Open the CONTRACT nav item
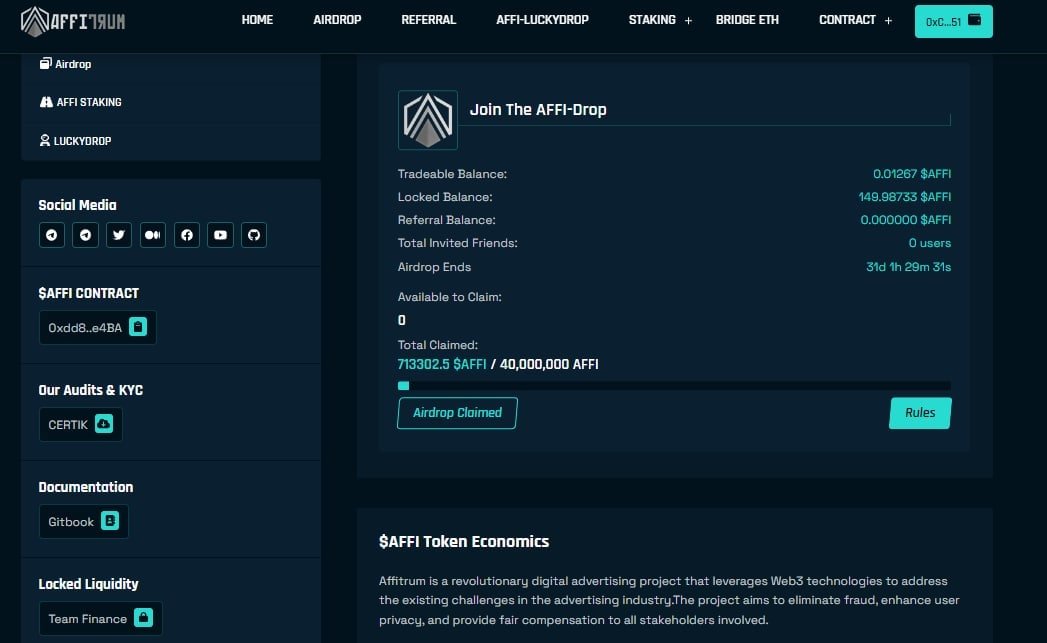This screenshot has width=1047, height=643. [847, 20]
